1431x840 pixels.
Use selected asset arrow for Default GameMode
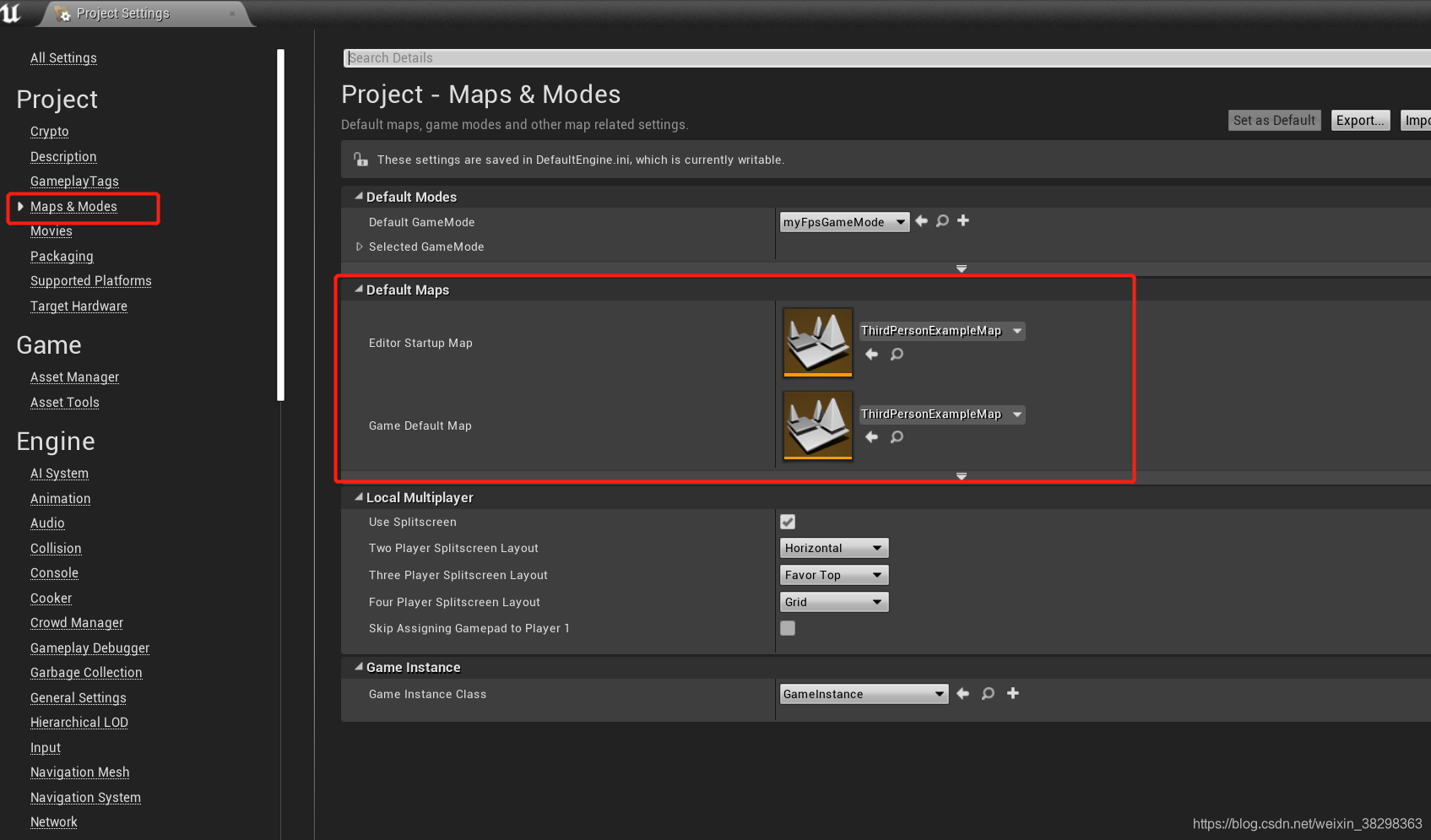coord(922,221)
